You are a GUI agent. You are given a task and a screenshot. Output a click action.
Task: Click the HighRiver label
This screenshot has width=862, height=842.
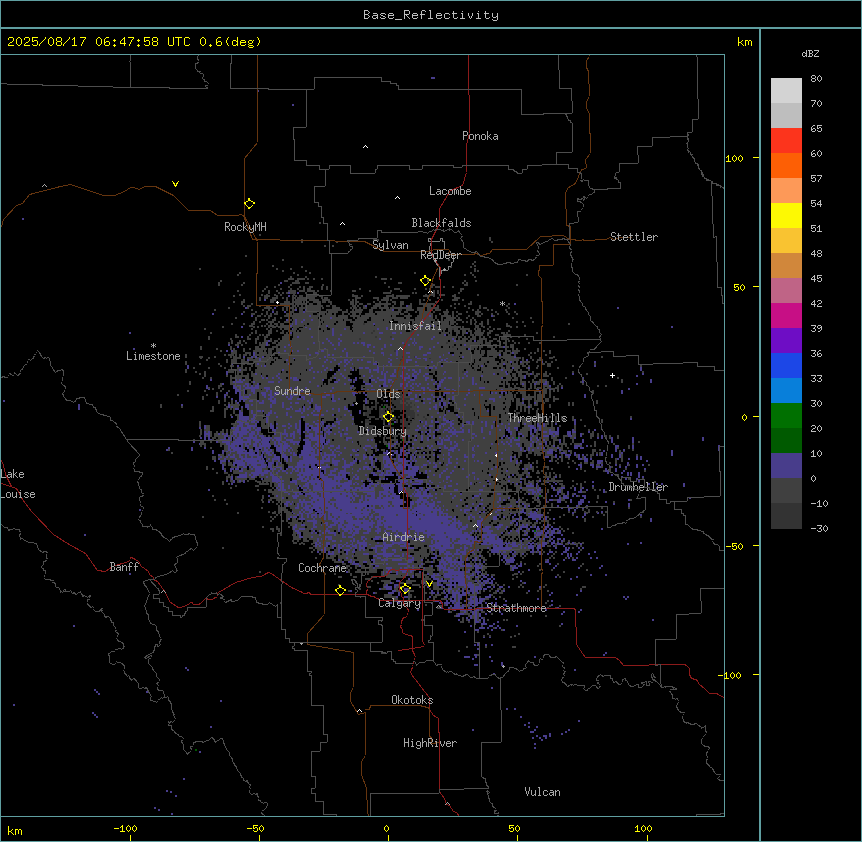pyautogui.click(x=430, y=743)
